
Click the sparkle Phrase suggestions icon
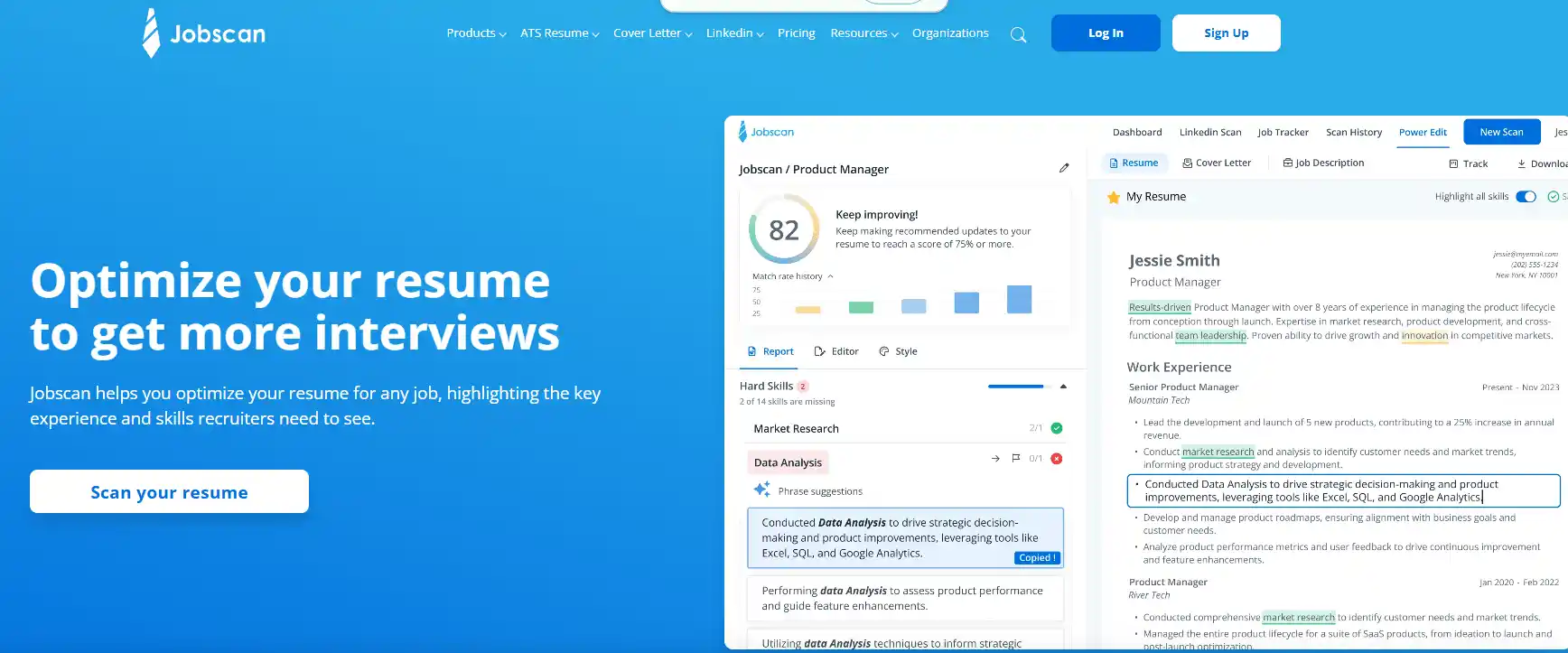point(762,490)
